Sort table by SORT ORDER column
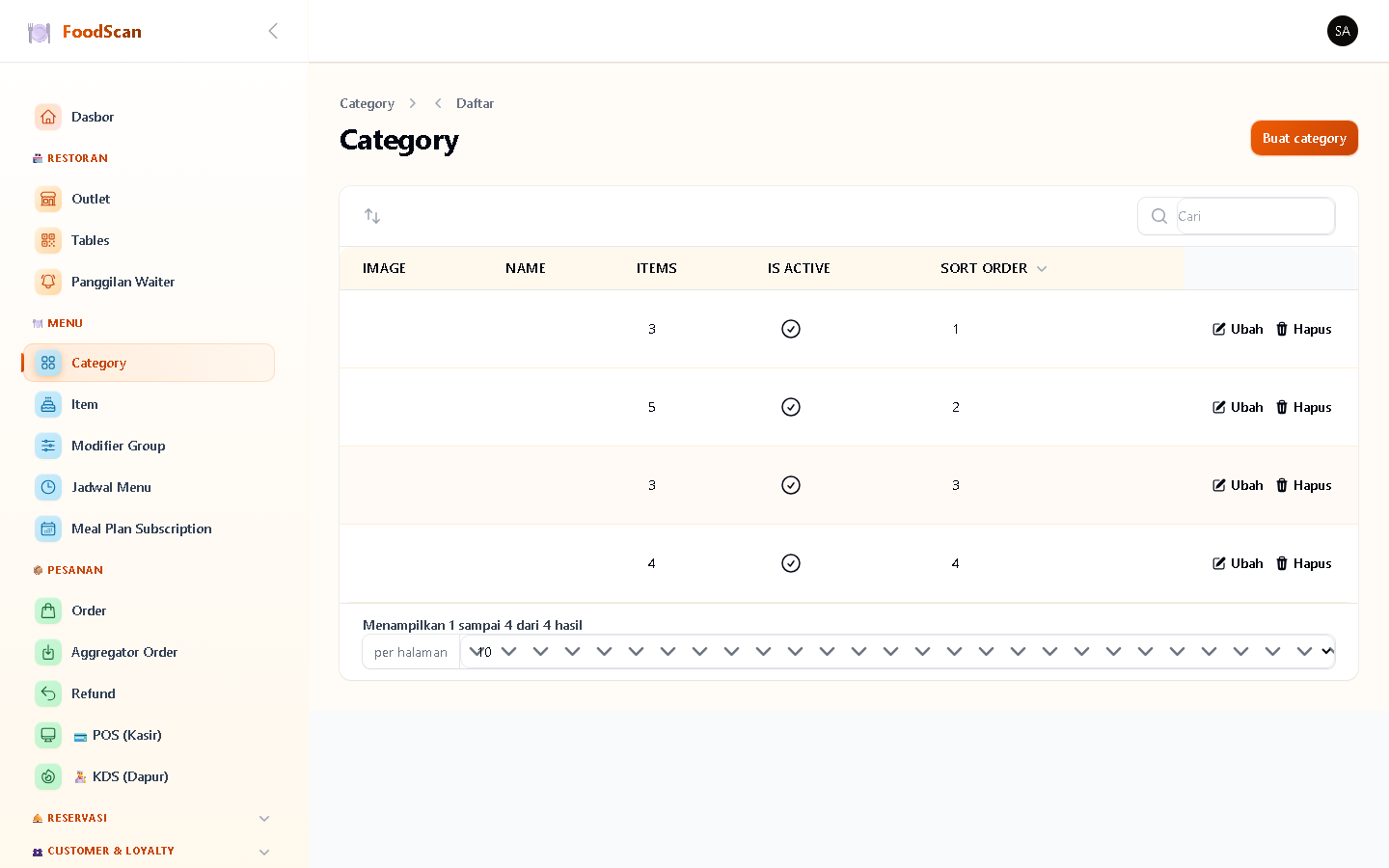Screen dimensions: 1389x868 994,268
